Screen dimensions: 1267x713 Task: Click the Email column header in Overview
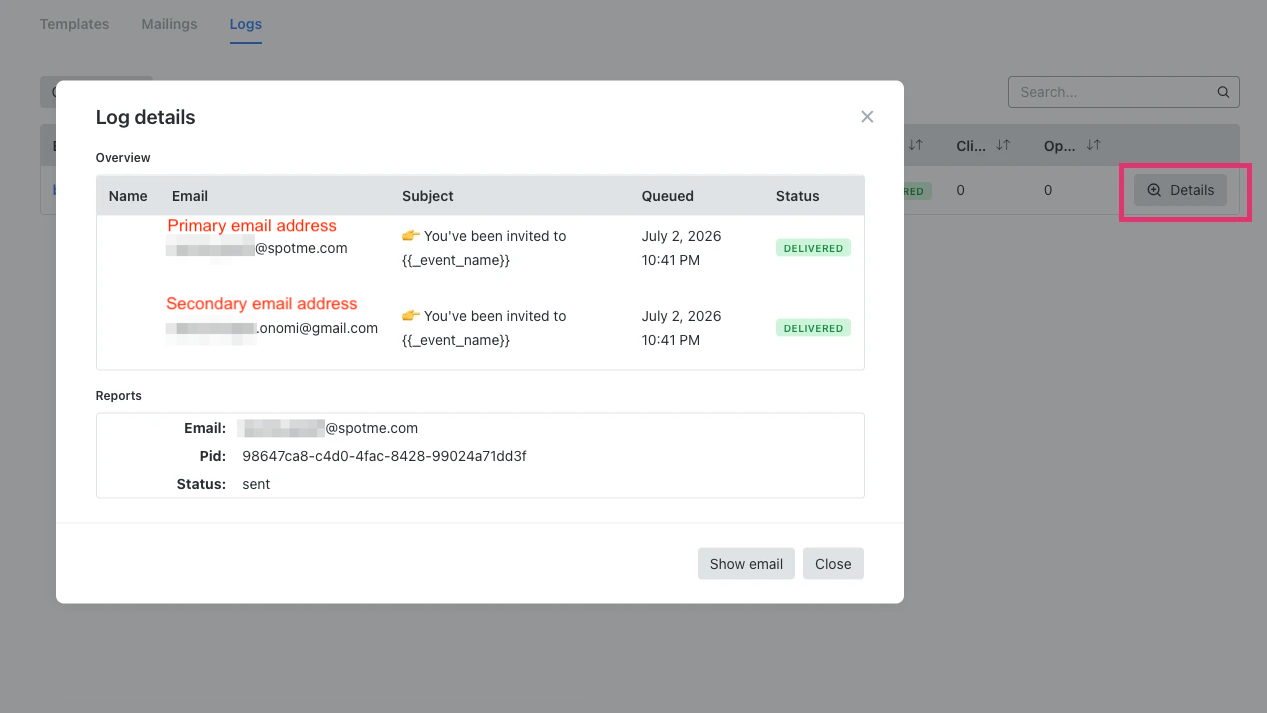(x=190, y=196)
